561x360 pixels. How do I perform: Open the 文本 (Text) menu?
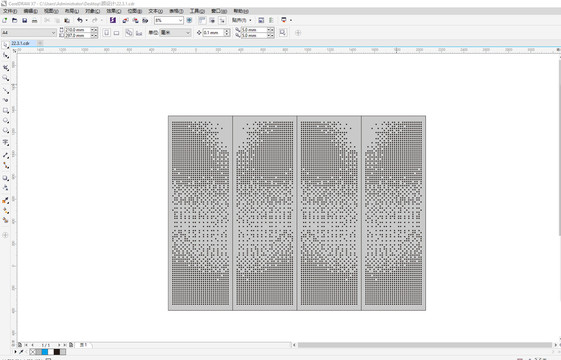tap(156, 11)
